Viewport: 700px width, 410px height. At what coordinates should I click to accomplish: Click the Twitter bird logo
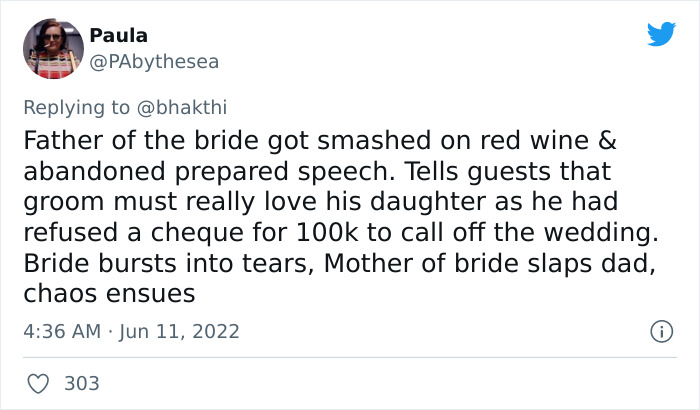661,34
